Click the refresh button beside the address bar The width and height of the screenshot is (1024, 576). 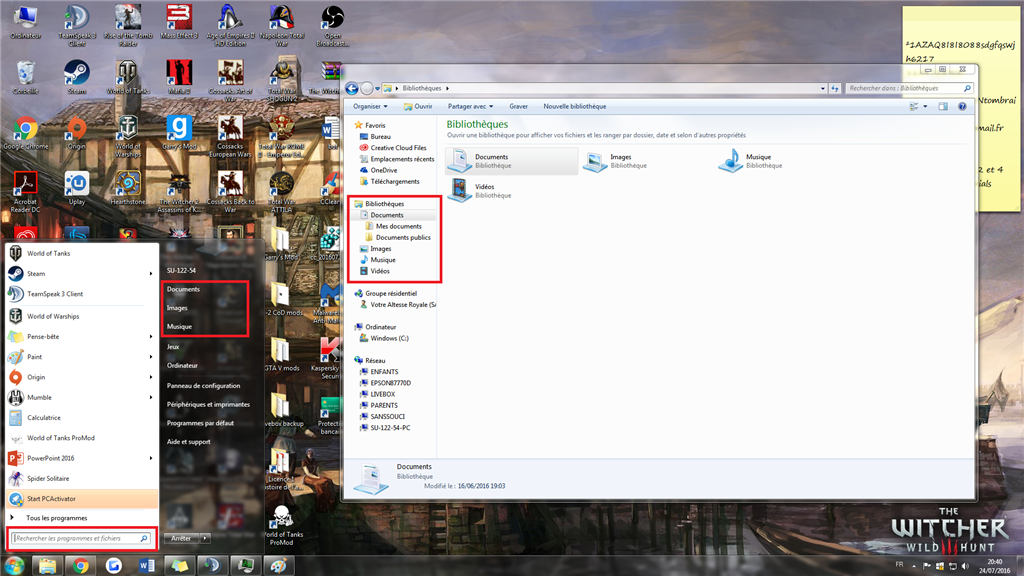point(835,88)
